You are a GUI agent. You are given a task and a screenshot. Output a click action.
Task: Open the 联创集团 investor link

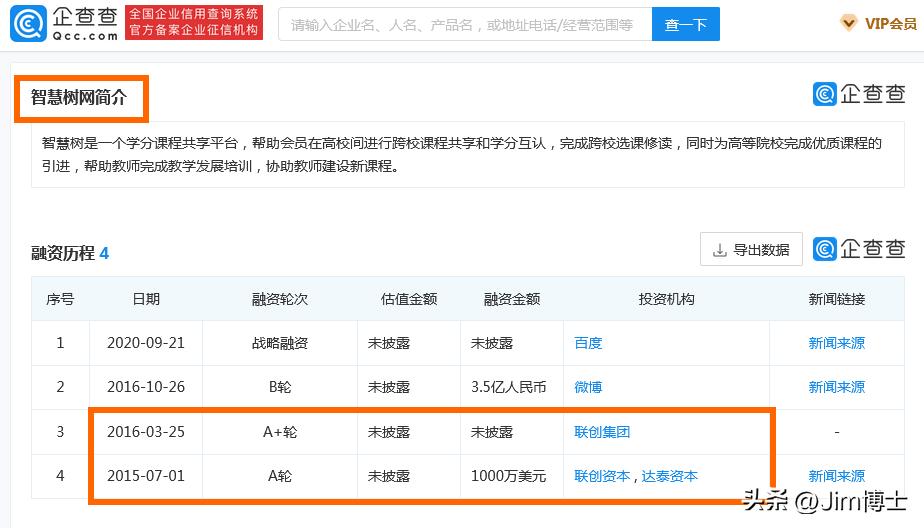coord(602,432)
